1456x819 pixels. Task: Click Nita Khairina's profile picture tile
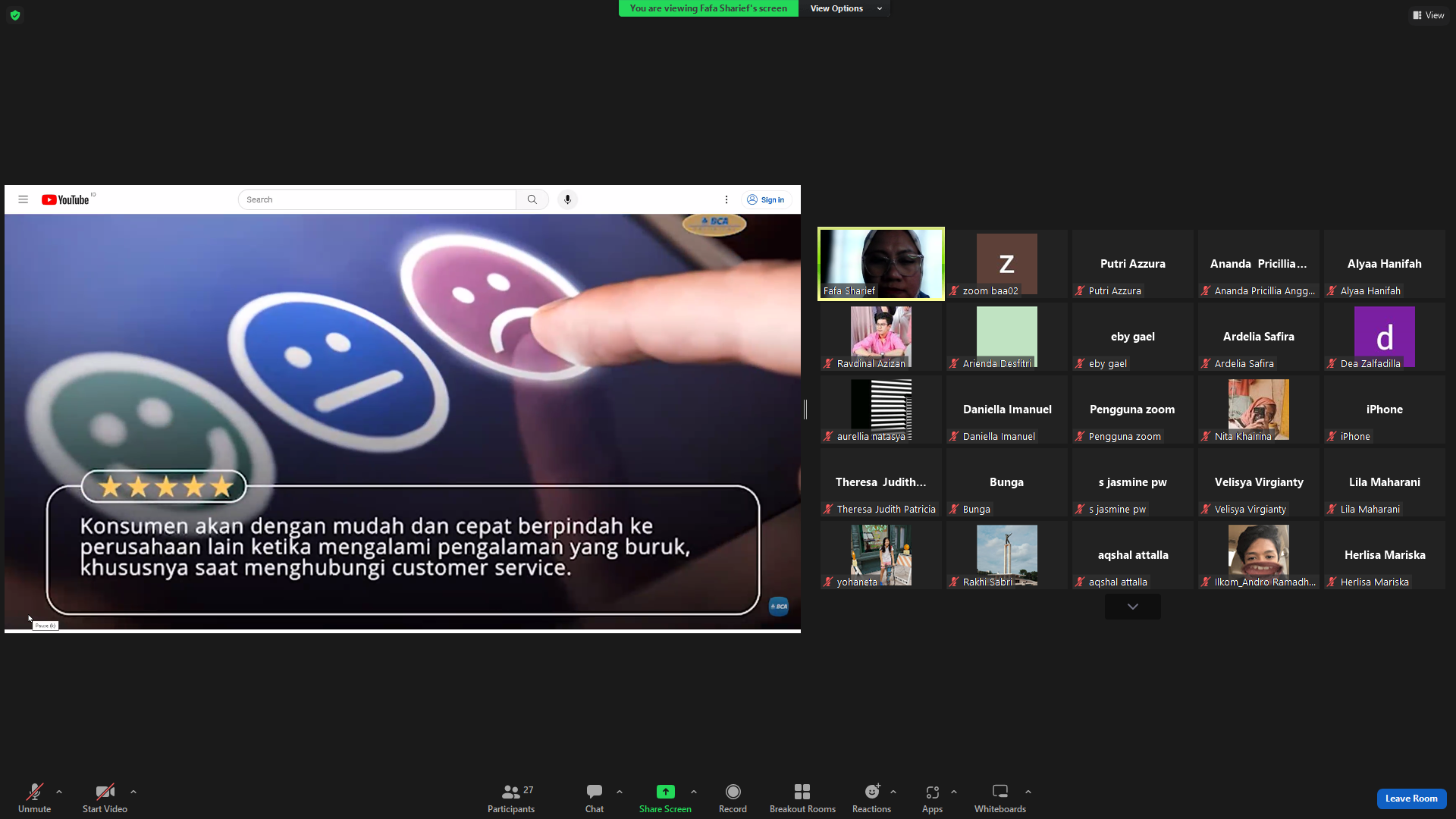click(x=1259, y=409)
